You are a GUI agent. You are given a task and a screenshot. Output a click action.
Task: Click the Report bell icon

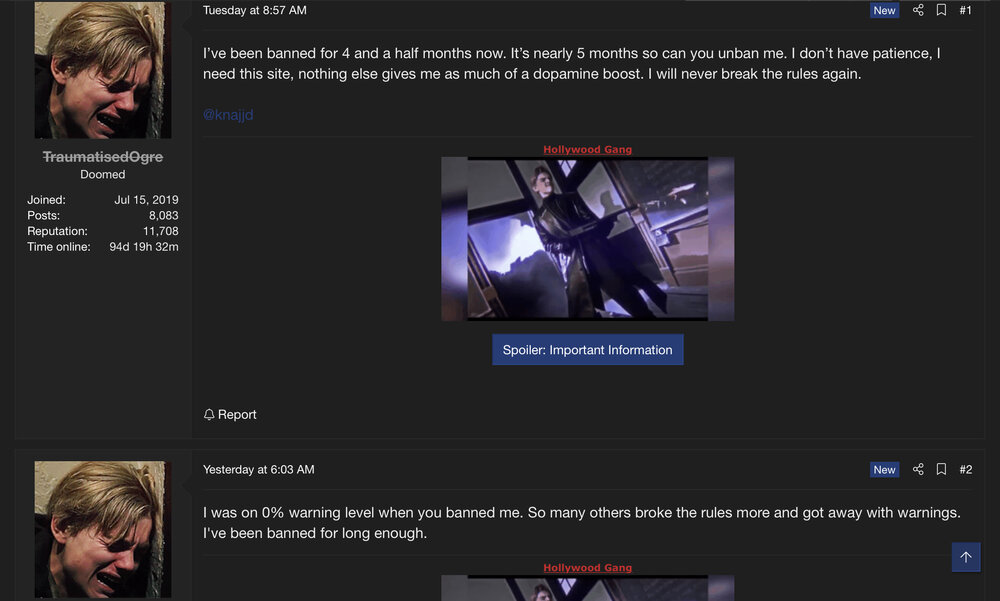coord(209,415)
